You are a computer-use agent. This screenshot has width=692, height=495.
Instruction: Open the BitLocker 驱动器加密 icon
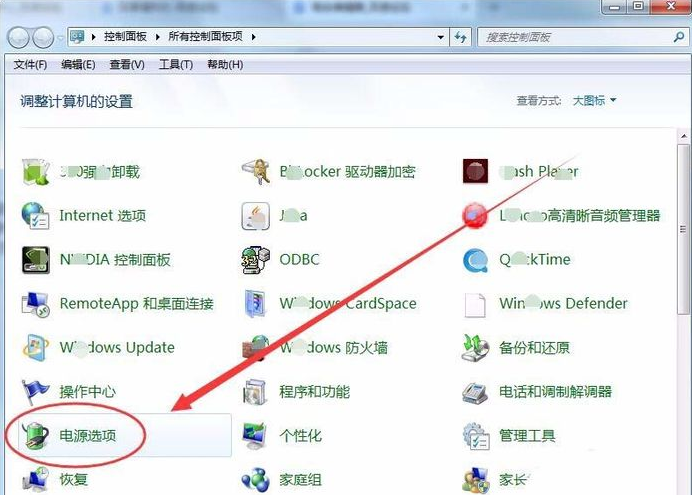[x=256, y=171]
